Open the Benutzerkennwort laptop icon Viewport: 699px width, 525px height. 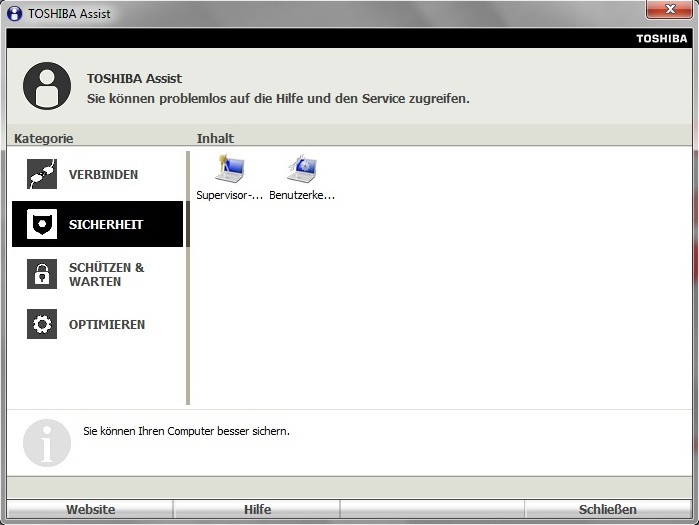coord(301,169)
